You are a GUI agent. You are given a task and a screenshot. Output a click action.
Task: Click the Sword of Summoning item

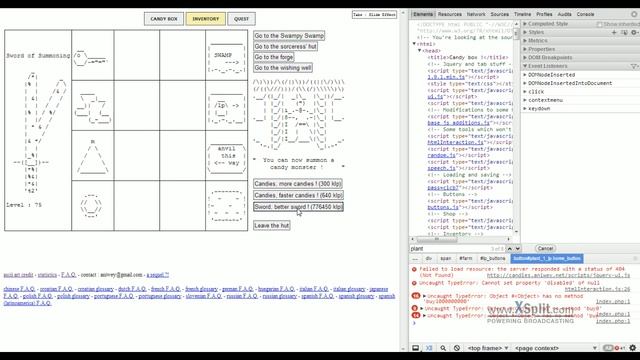click(x=38, y=130)
